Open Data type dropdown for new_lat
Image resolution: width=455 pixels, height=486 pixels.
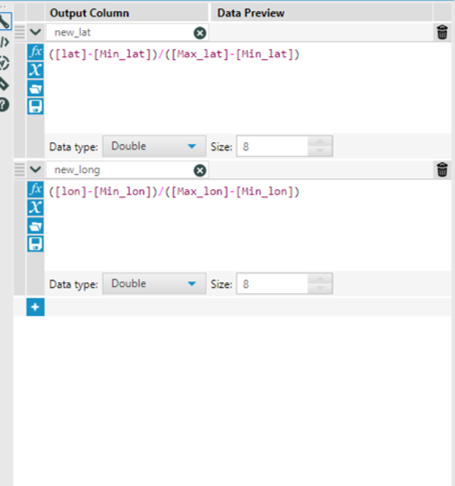point(154,146)
